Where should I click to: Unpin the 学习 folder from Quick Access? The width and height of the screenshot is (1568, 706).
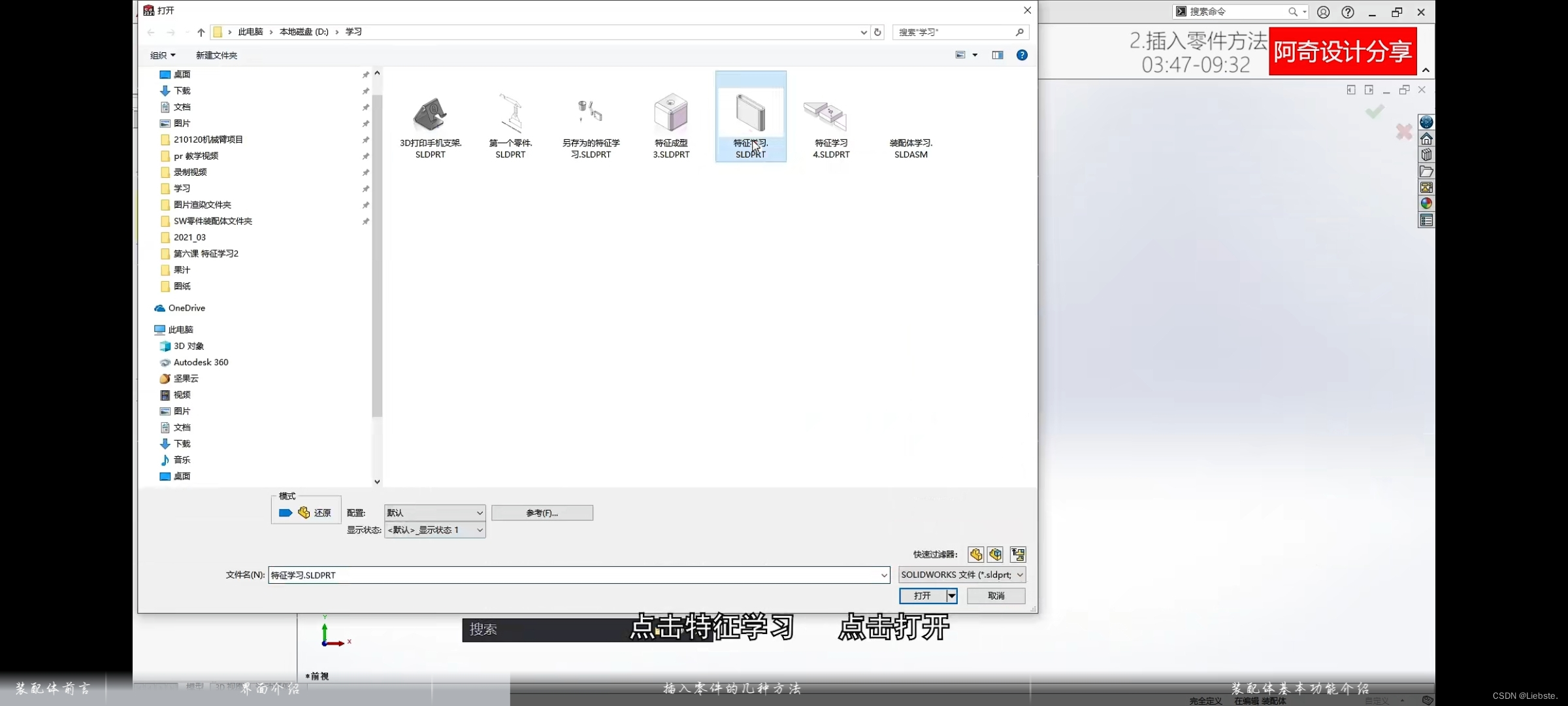pos(365,188)
